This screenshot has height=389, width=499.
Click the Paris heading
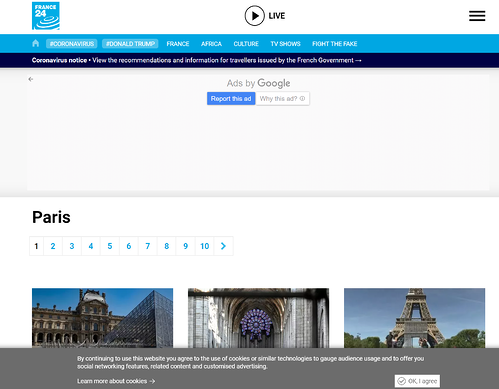coord(51,217)
